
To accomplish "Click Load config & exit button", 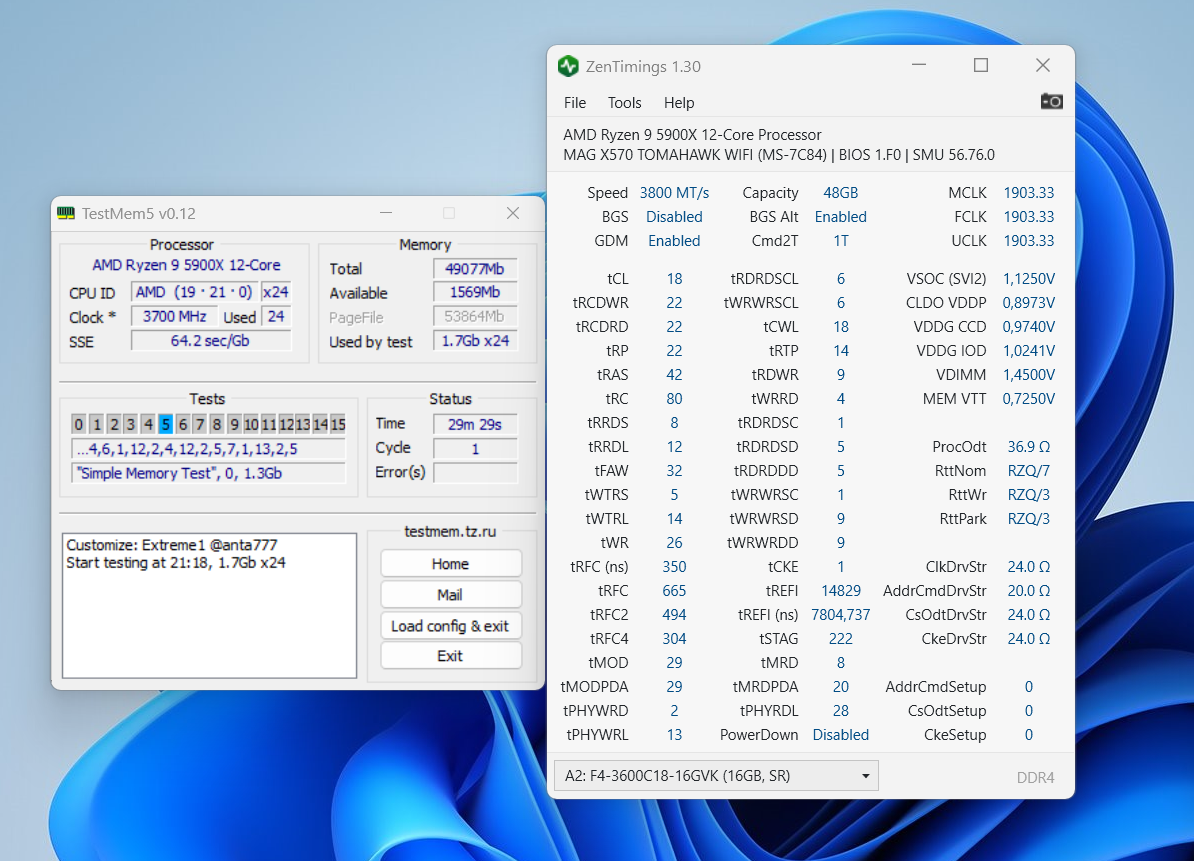I will 451,626.
